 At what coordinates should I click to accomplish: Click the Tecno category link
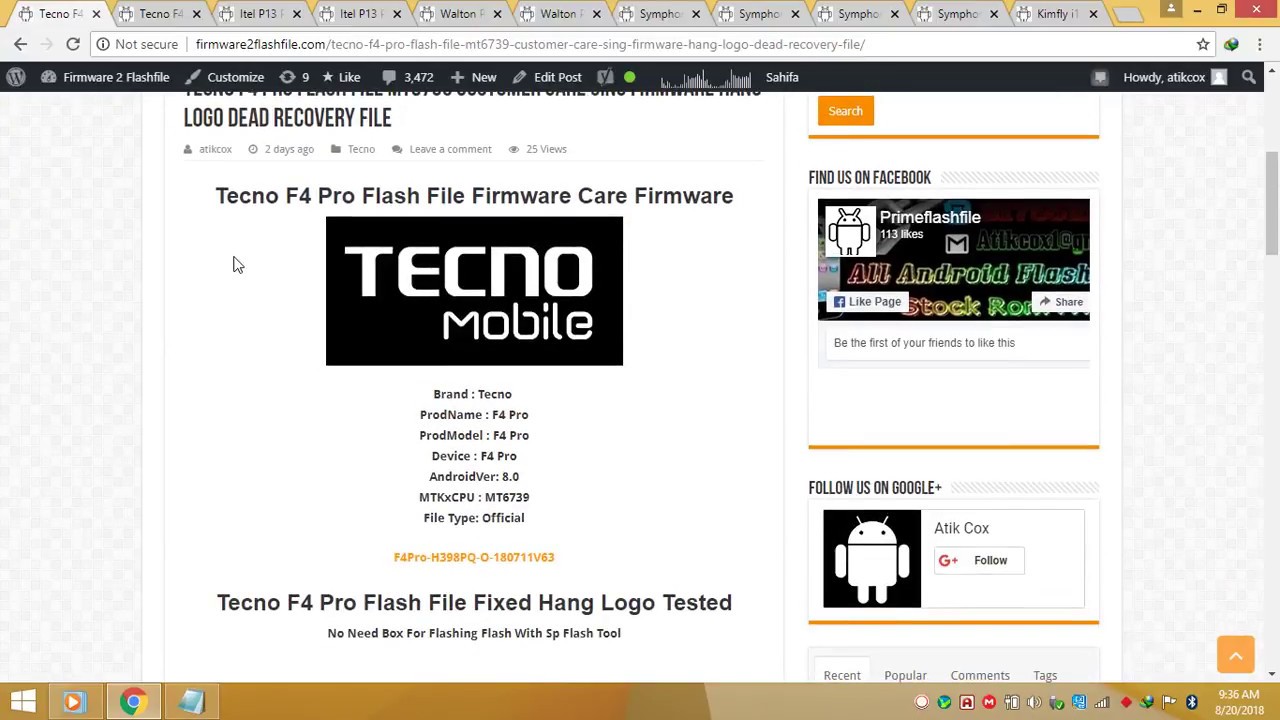[x=361, y=149]
